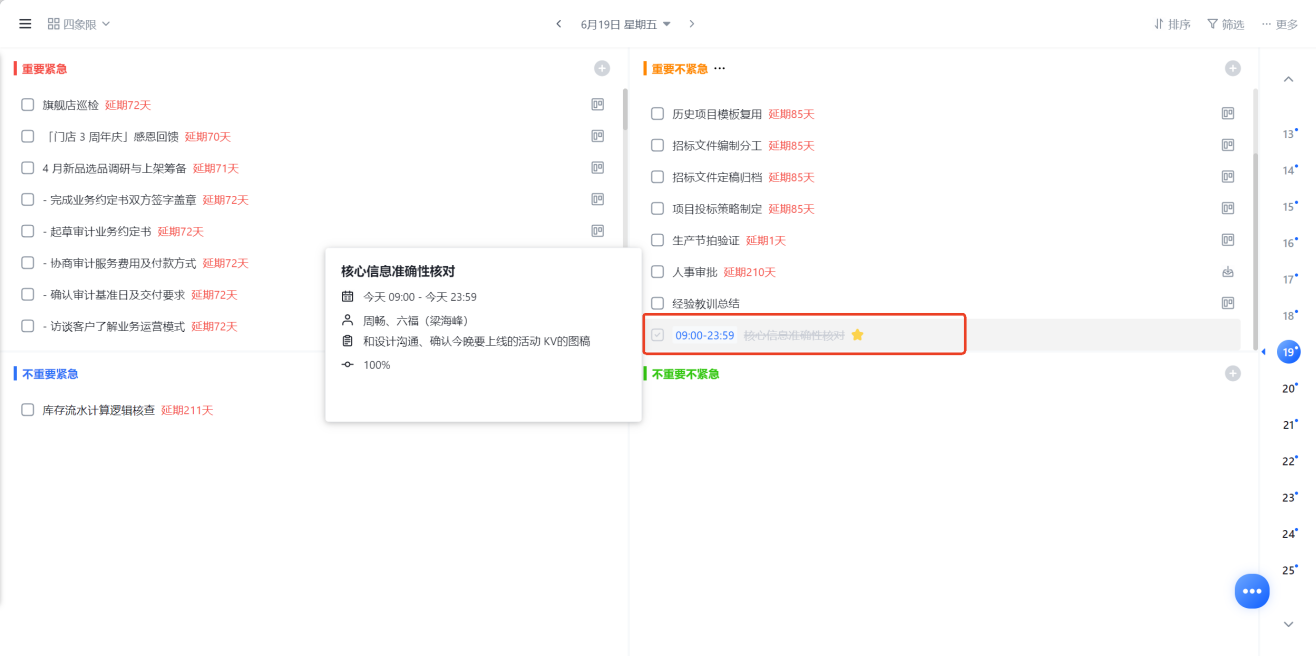Click the board icon of 经验教训总结

pos(1228,303)
